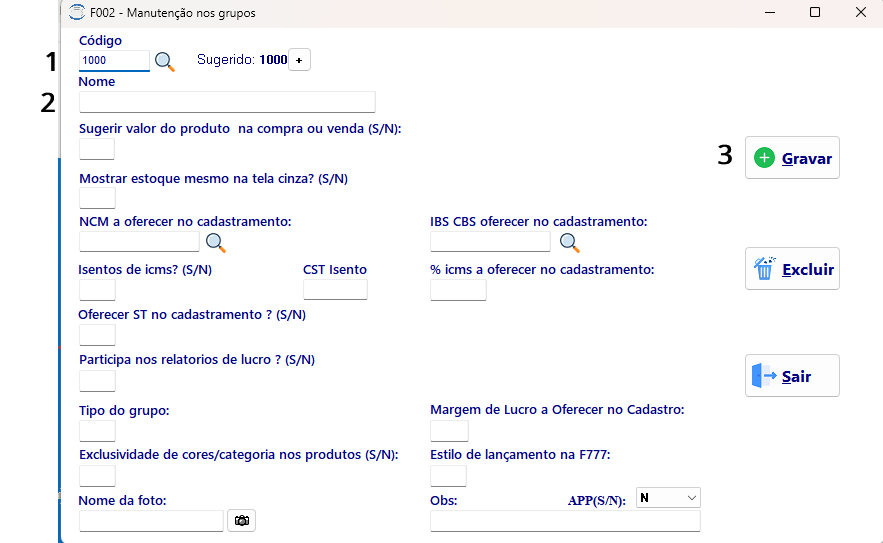Click the Gravar save button
Screen dimensions: 883x543
(x=792, y=158)
